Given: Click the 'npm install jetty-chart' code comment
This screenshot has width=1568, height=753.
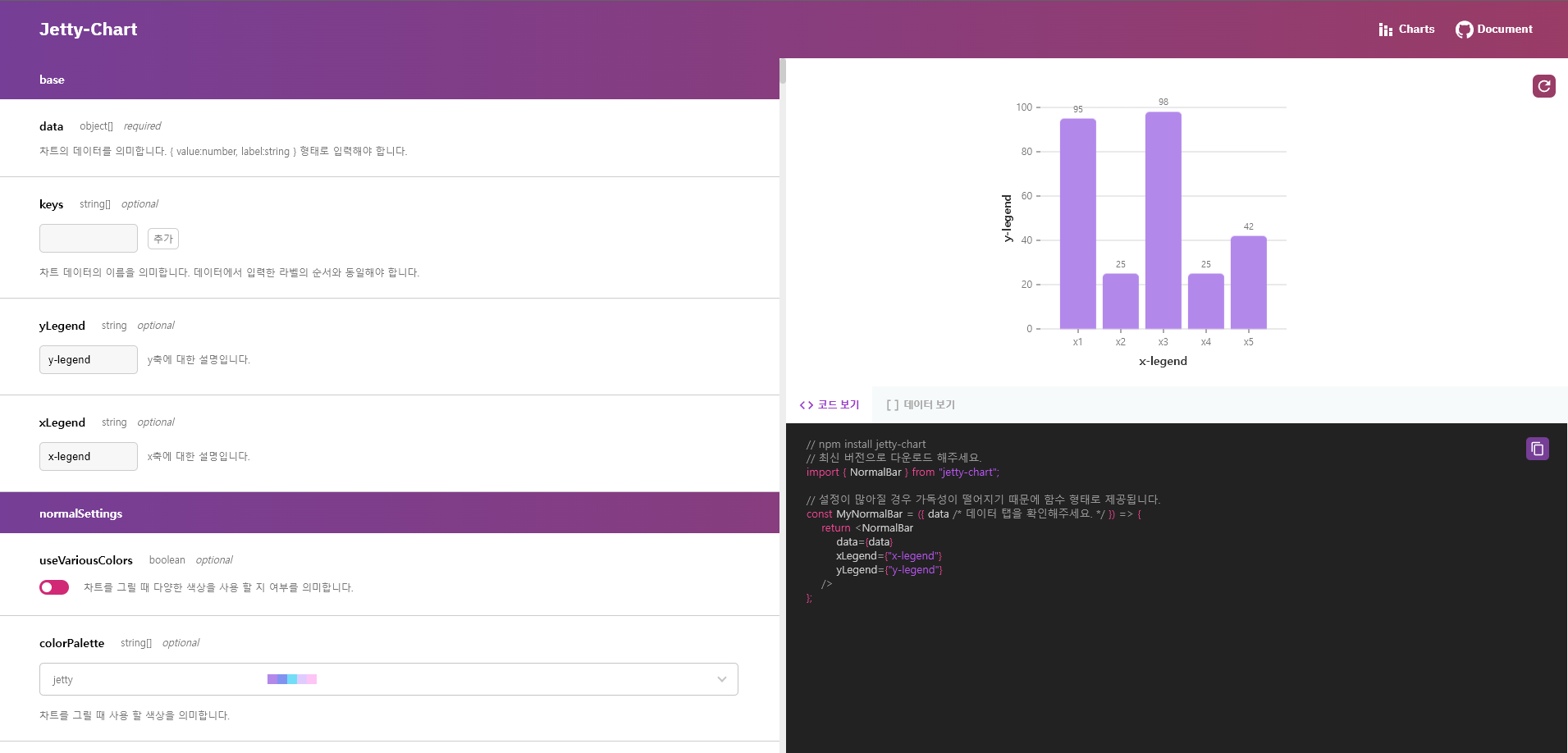Looking at the screenshot, I should click(866, 444).
